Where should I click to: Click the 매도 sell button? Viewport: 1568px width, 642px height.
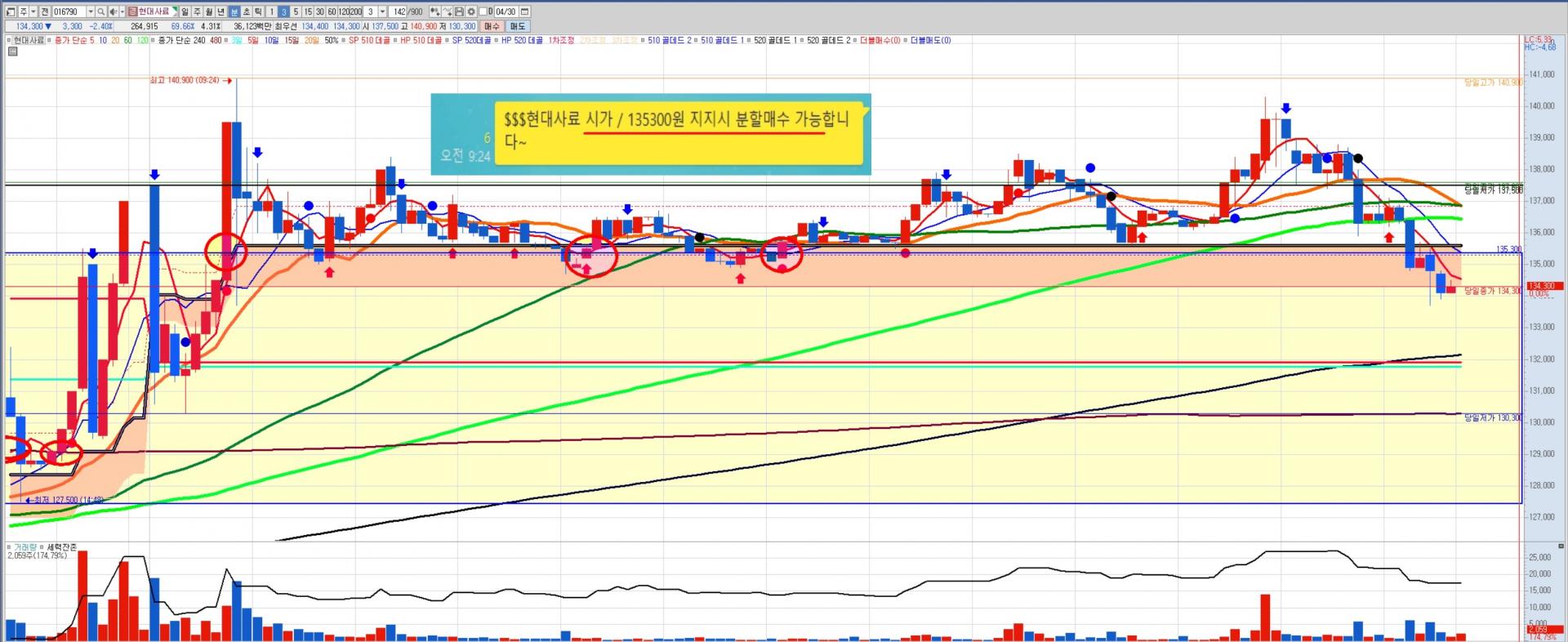pos(518,26)
